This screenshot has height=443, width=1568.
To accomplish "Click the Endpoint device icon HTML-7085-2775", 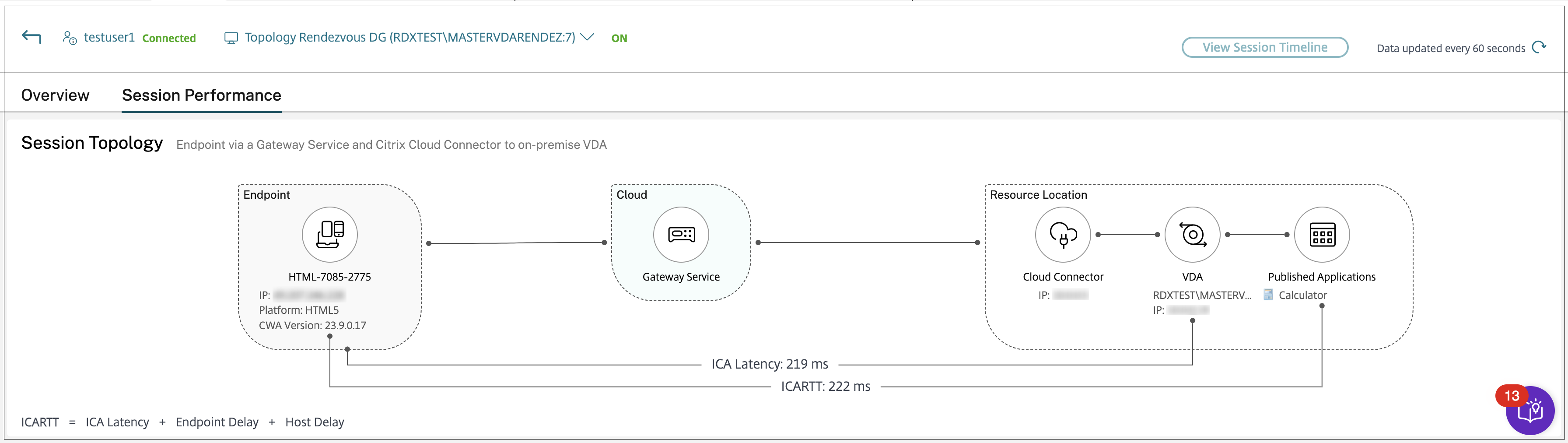I will (x=329, y=234).
